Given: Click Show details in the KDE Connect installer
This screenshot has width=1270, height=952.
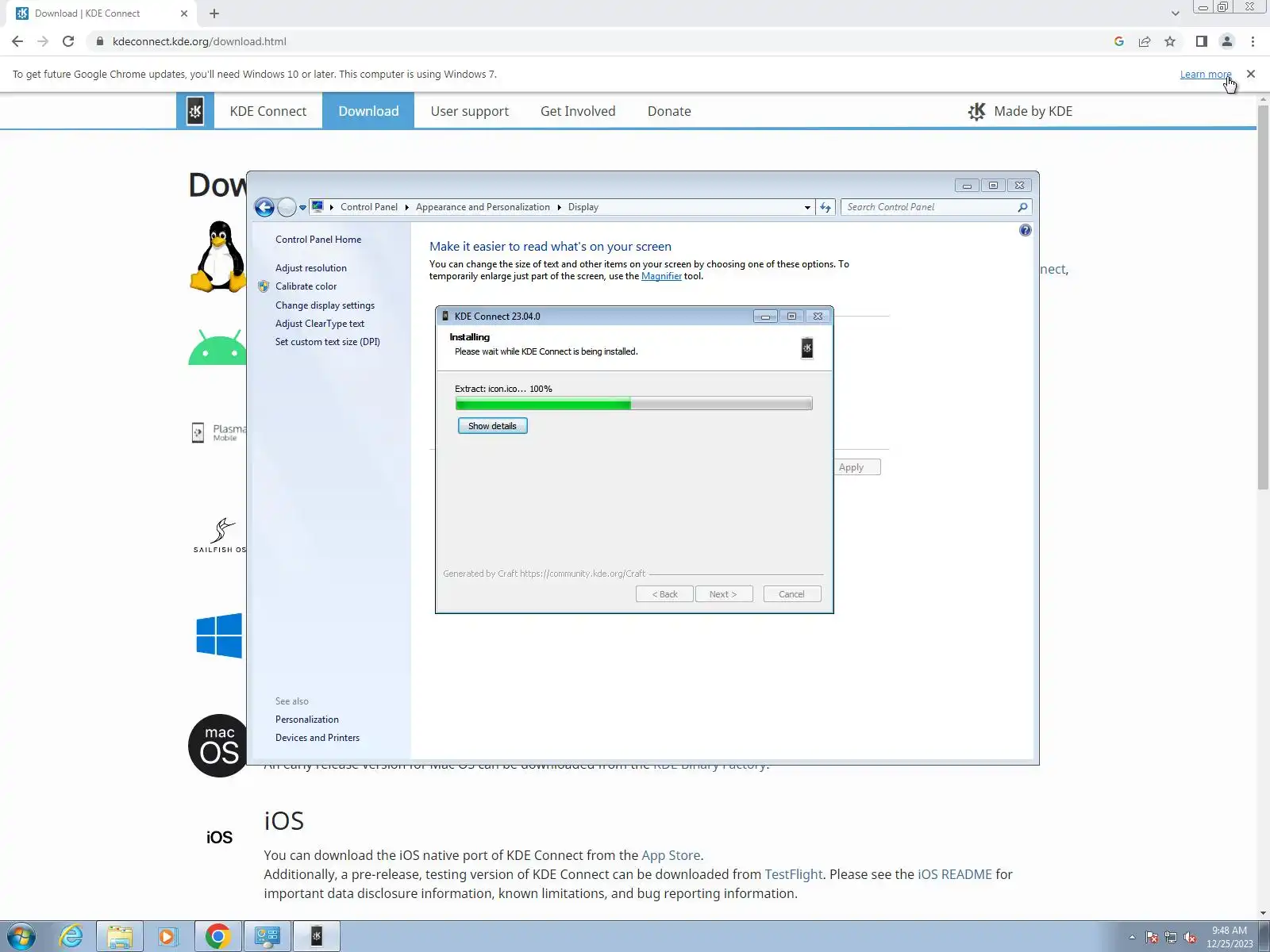Looking at the screenshot, I should pyautogui.click(x=492, y=426).
